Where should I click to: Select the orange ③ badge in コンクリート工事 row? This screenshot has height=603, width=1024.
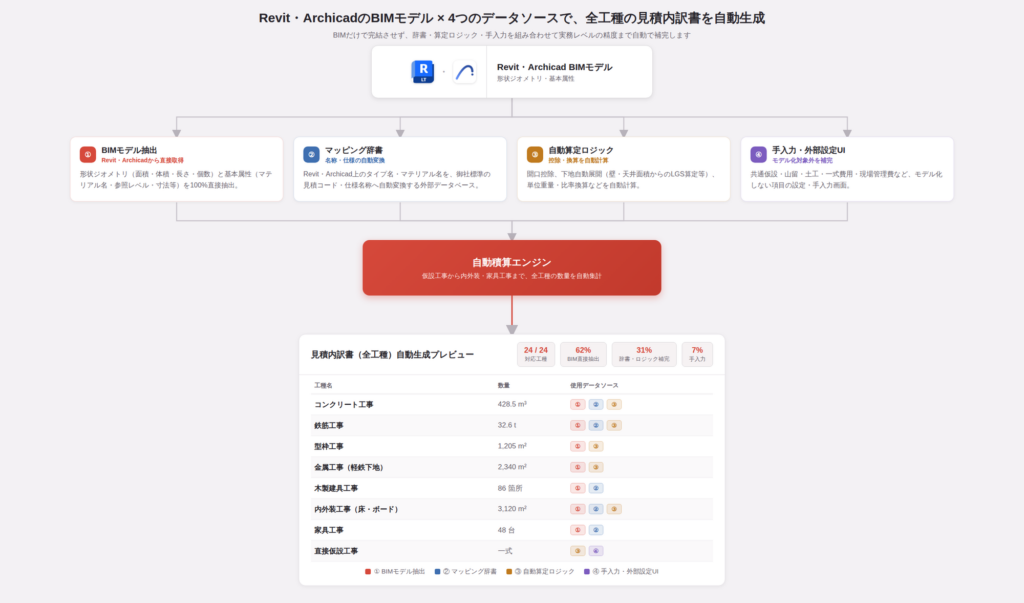point(614,404)
